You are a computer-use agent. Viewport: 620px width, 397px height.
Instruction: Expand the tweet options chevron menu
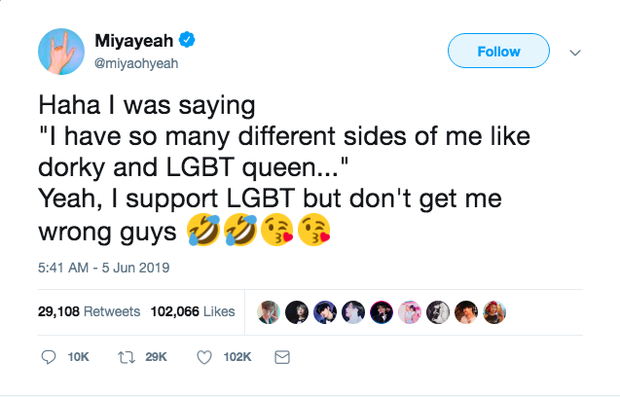click(x=575, y=52)
